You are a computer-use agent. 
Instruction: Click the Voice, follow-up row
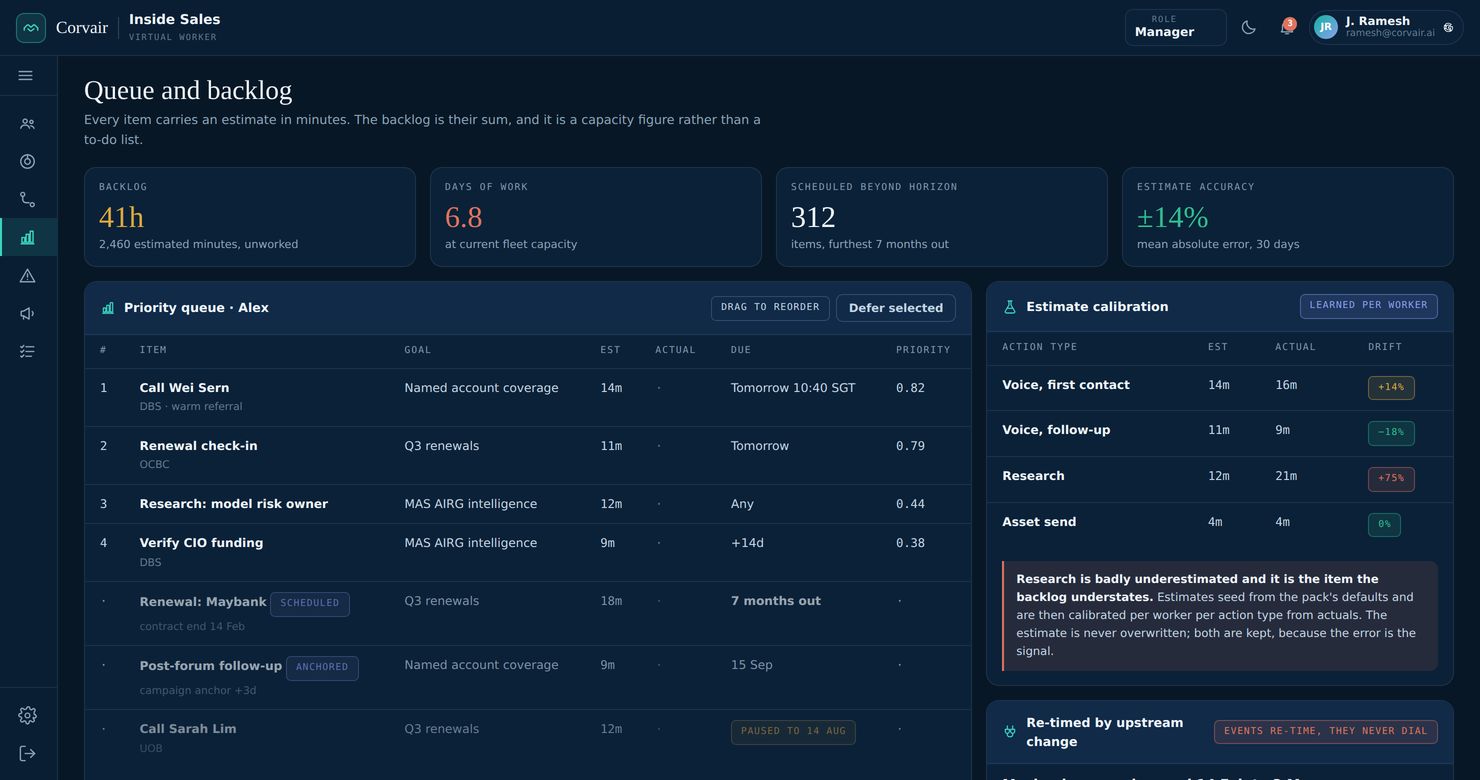(x=1220, y=433)
